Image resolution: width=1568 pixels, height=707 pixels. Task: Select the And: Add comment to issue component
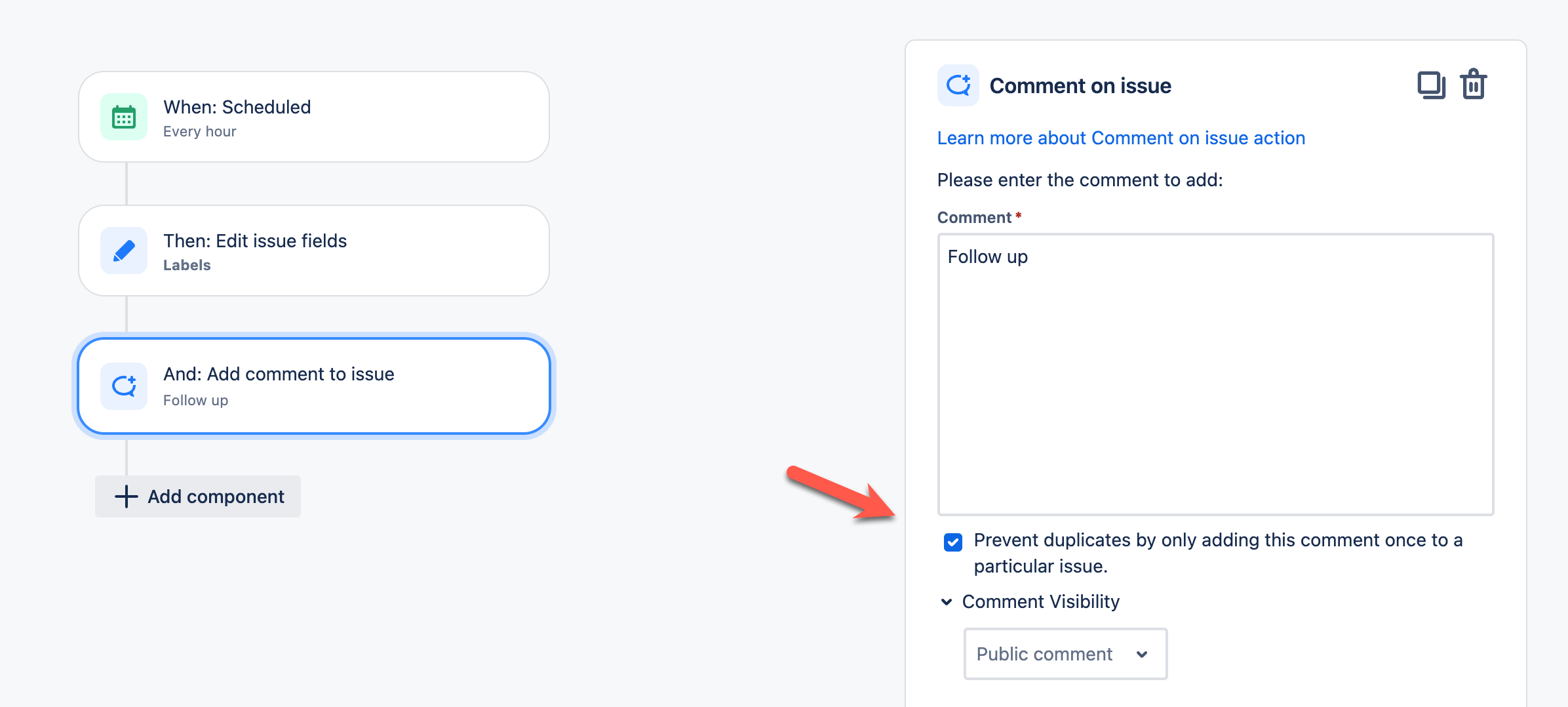[x=313, y=386]
